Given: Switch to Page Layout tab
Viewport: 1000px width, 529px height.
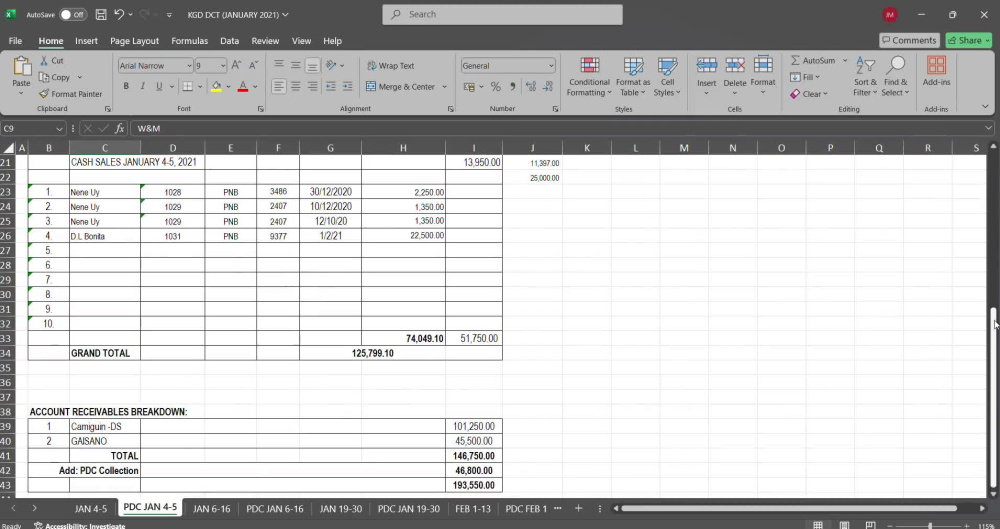Looking at the screenshot, I should pos(135,40).
